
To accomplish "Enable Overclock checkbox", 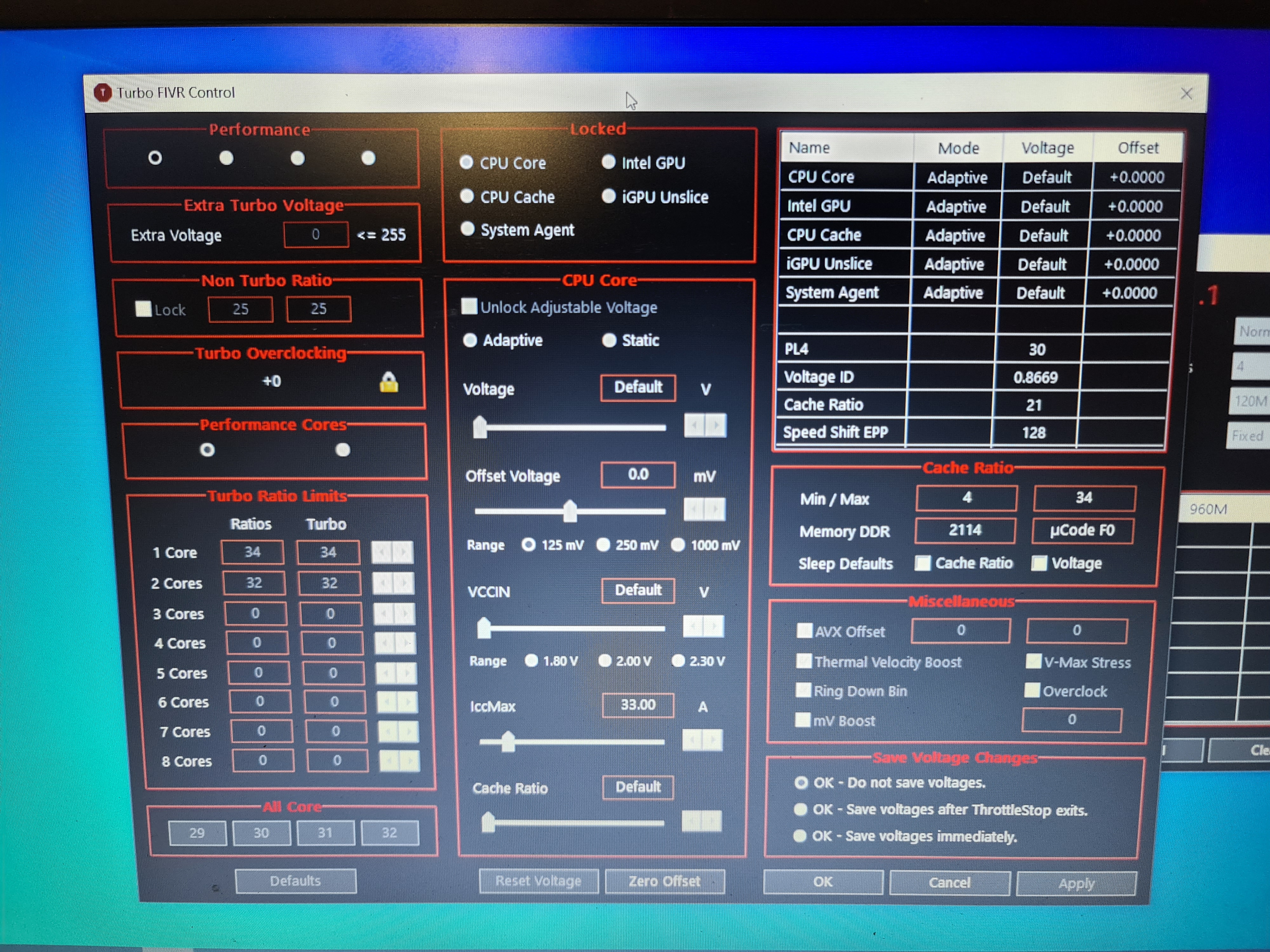I will coord(1032,690).
